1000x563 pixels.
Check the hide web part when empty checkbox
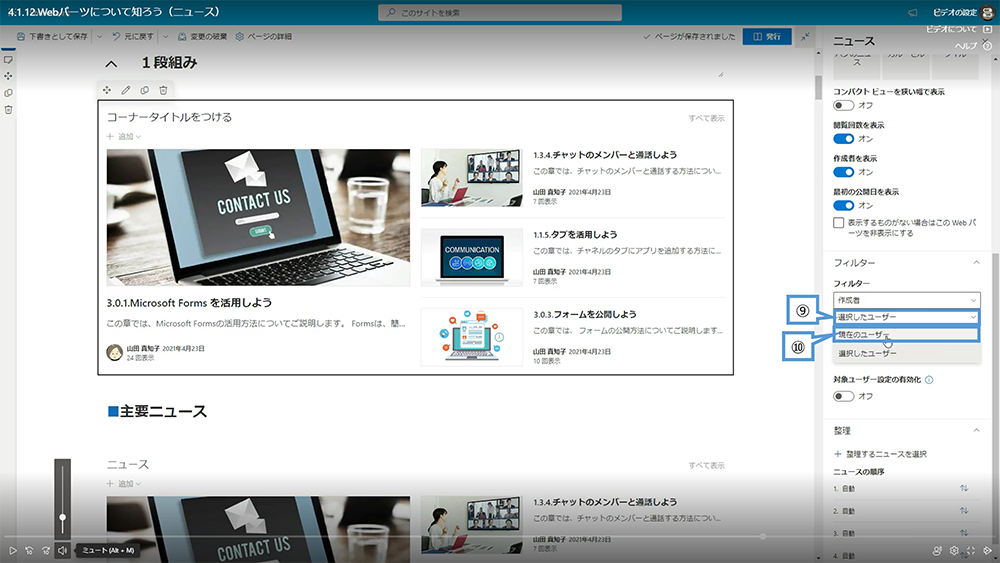(839, 223)
